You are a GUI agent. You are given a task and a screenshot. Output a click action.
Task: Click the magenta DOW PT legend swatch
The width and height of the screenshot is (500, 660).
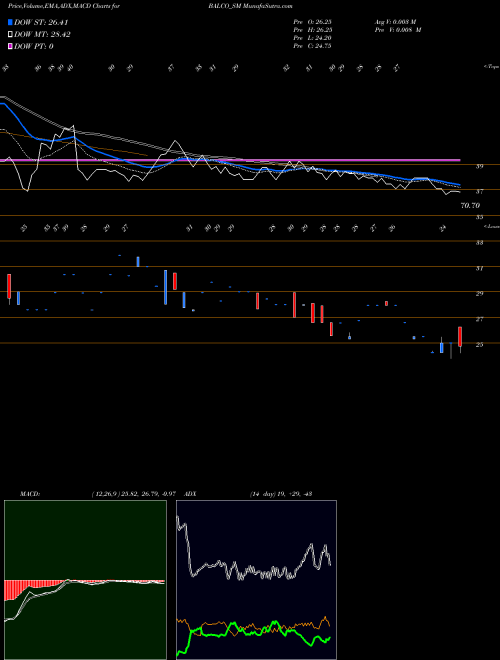point(10,46)
